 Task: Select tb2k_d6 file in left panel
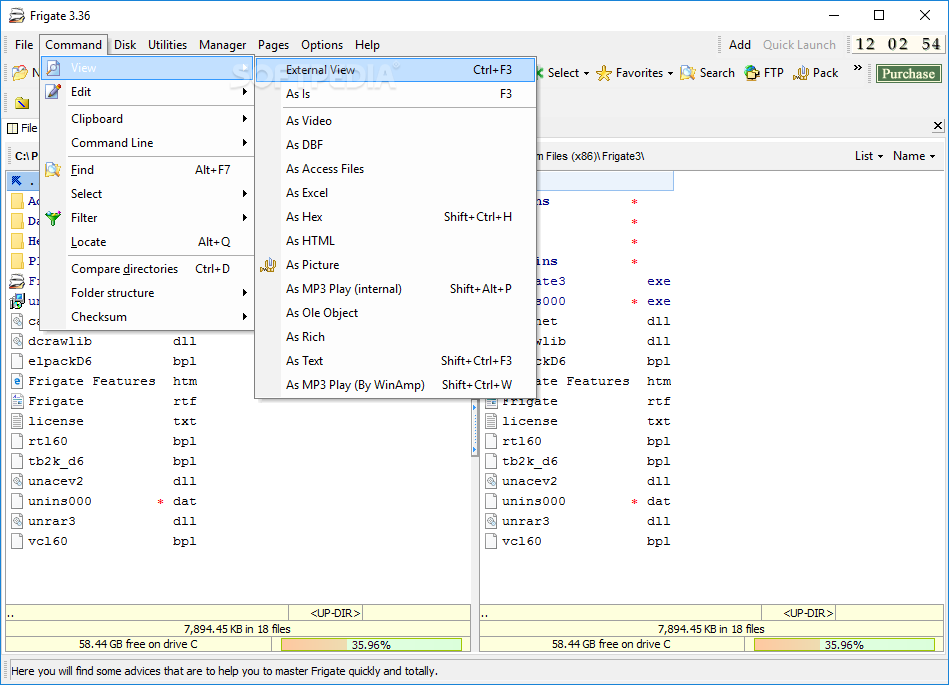(56, 461)
